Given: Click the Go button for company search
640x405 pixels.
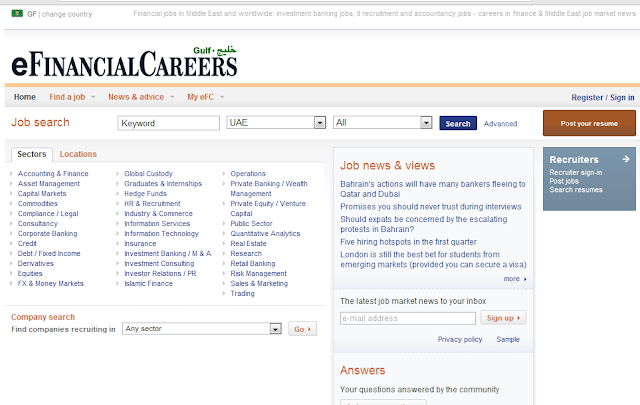Looking at the screenshot, I should [302, 329].
